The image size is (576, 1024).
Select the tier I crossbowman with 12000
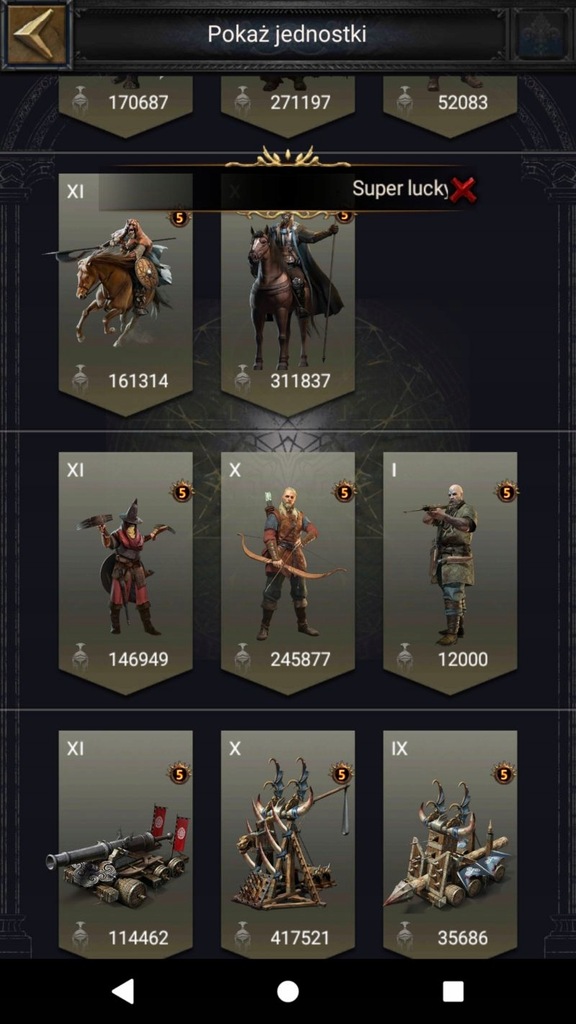(x=450, y=573)
